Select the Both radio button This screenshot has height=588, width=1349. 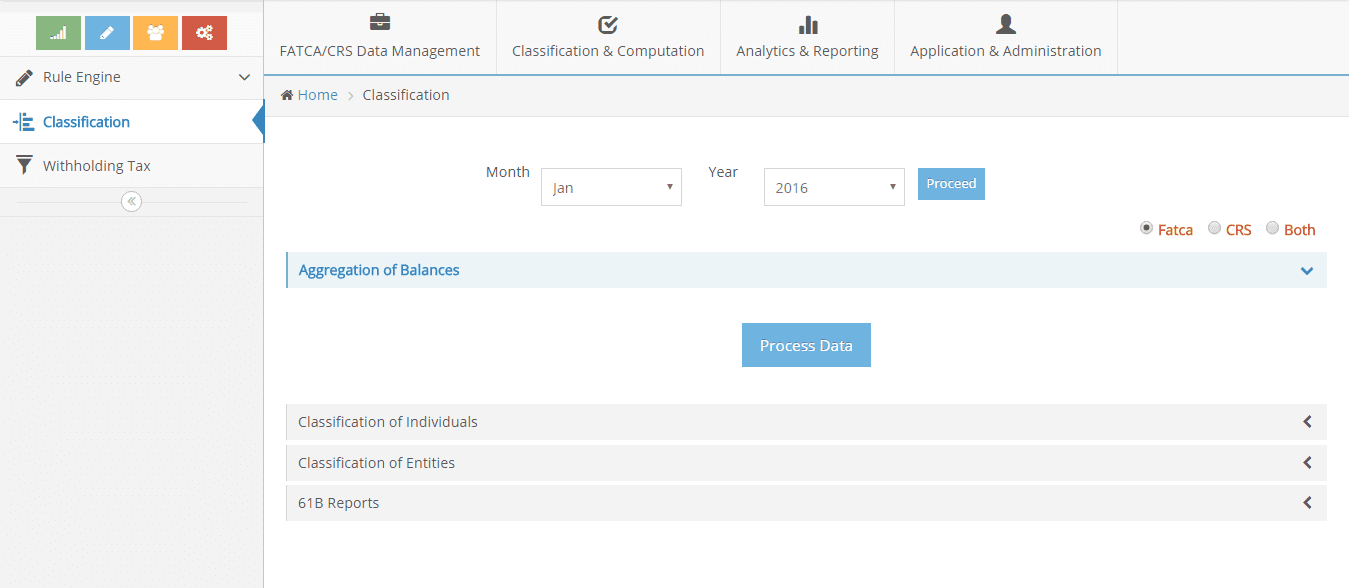click(x=1272, y=229)
